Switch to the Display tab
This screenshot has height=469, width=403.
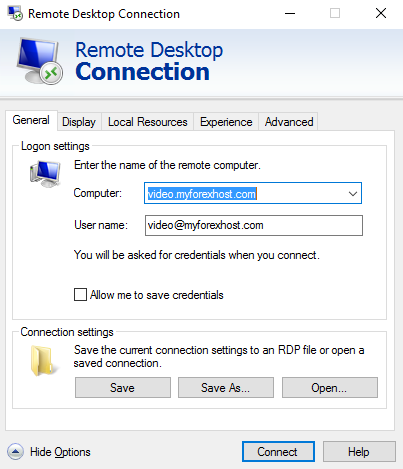pos(79,122)
